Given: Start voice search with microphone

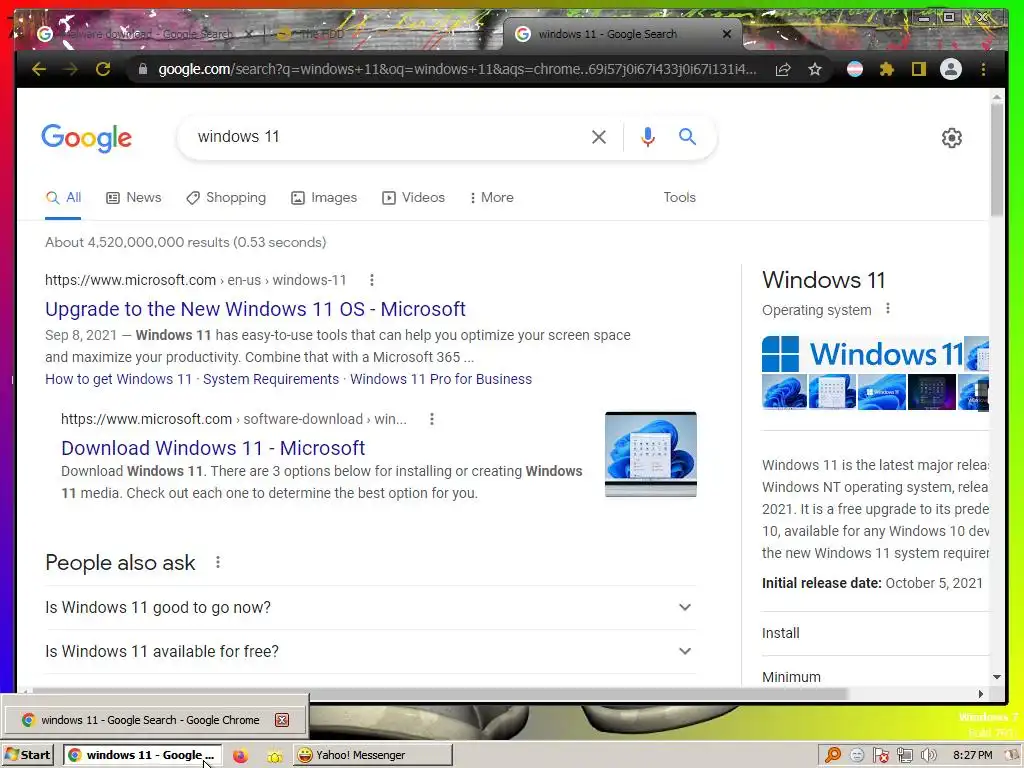Looking at the screenshot, I should 648,137.
